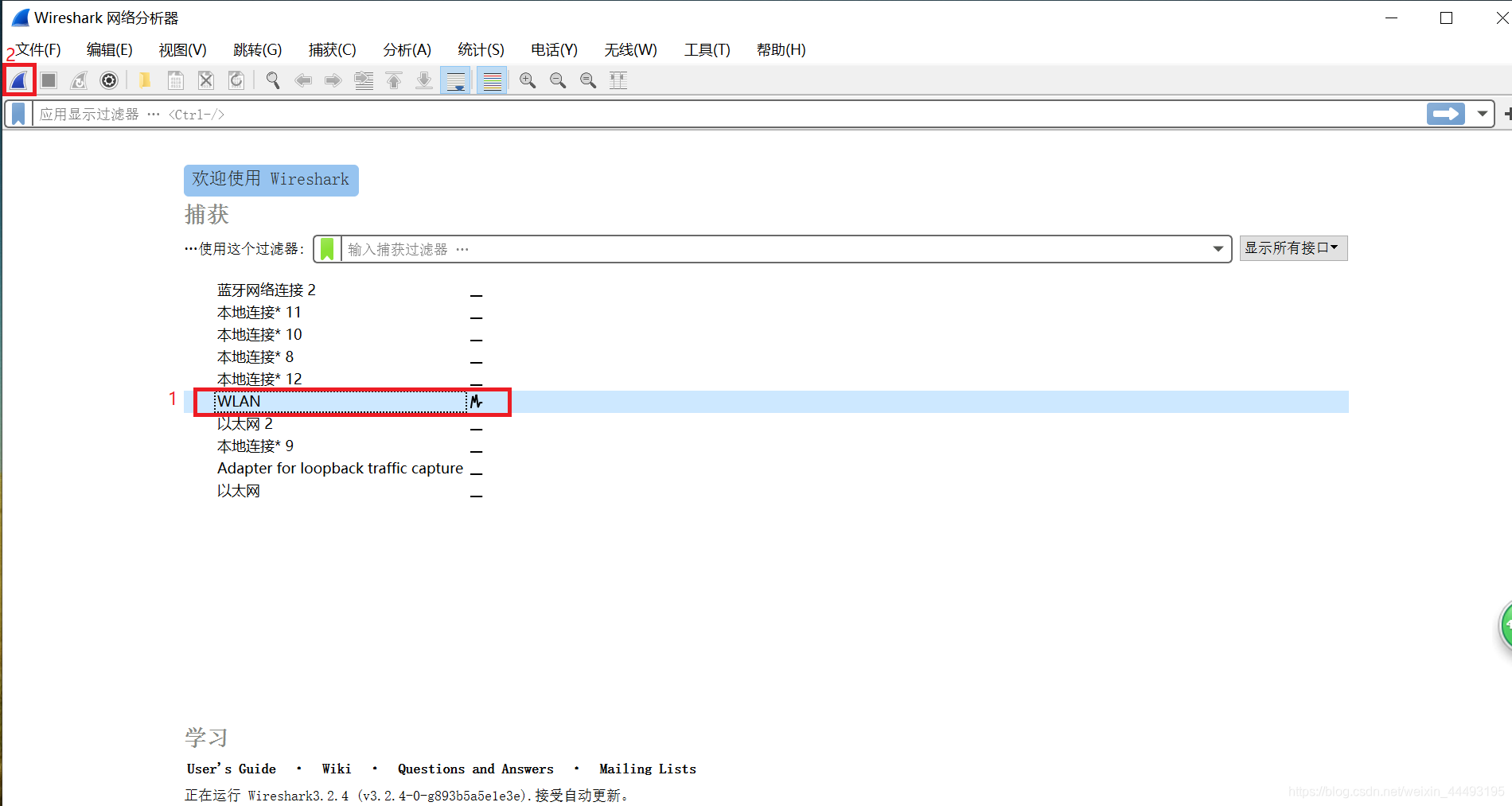
Task: Go to next packet arrow icon
Action: tap(333, 80)
